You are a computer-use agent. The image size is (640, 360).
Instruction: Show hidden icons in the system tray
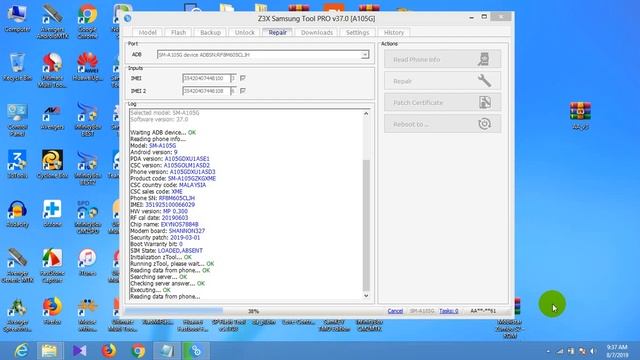pyautogui.click(x=548, y=351)
